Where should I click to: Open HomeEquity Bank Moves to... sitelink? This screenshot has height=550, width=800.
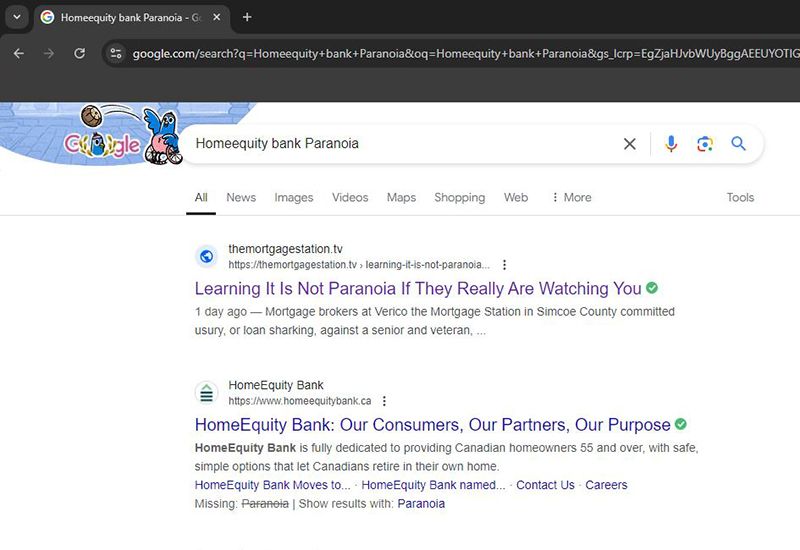(272, 485)
